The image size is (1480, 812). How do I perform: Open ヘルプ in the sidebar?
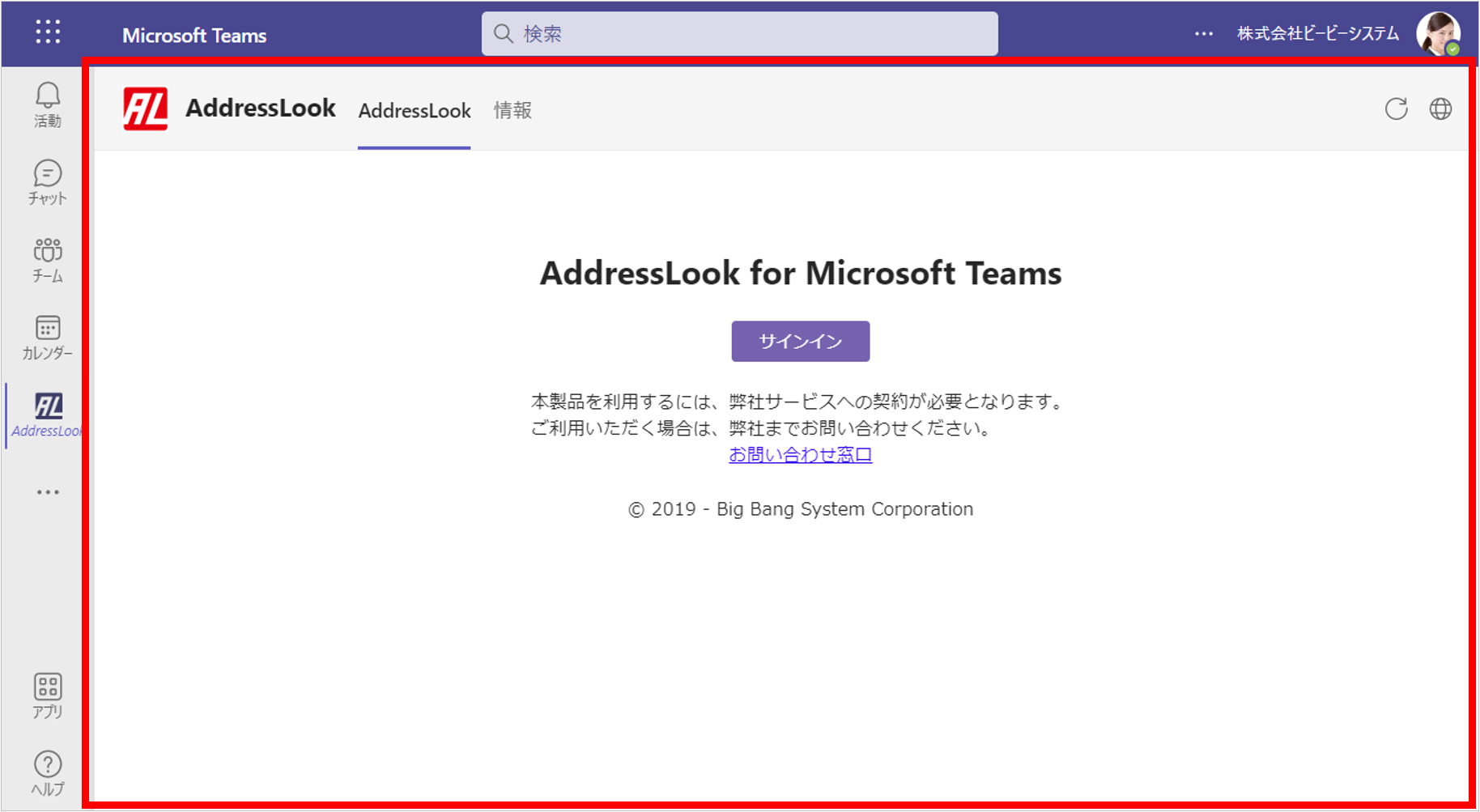click(x=48, y=773)
